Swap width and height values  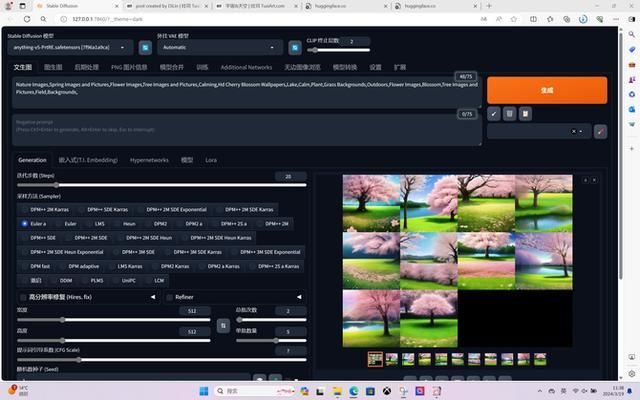(x=223, y=325)
